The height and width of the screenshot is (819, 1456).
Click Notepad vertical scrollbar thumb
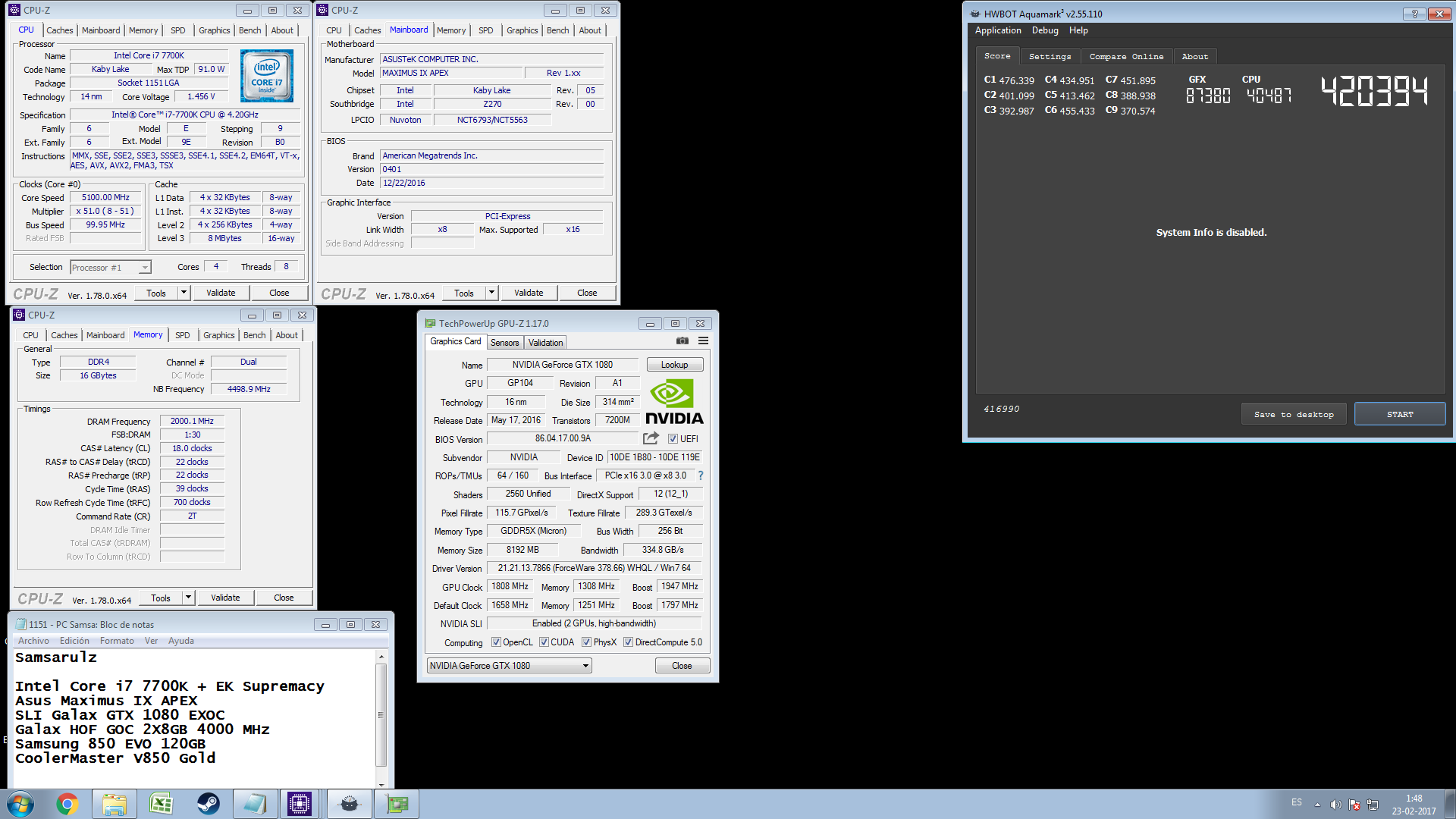click(381, 714)
